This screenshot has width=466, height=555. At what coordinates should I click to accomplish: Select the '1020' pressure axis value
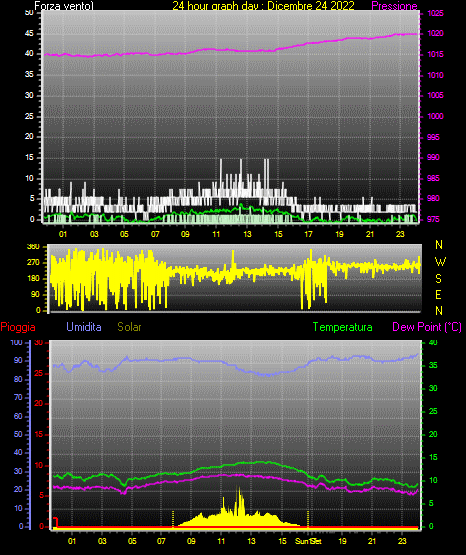coord(435,34)
